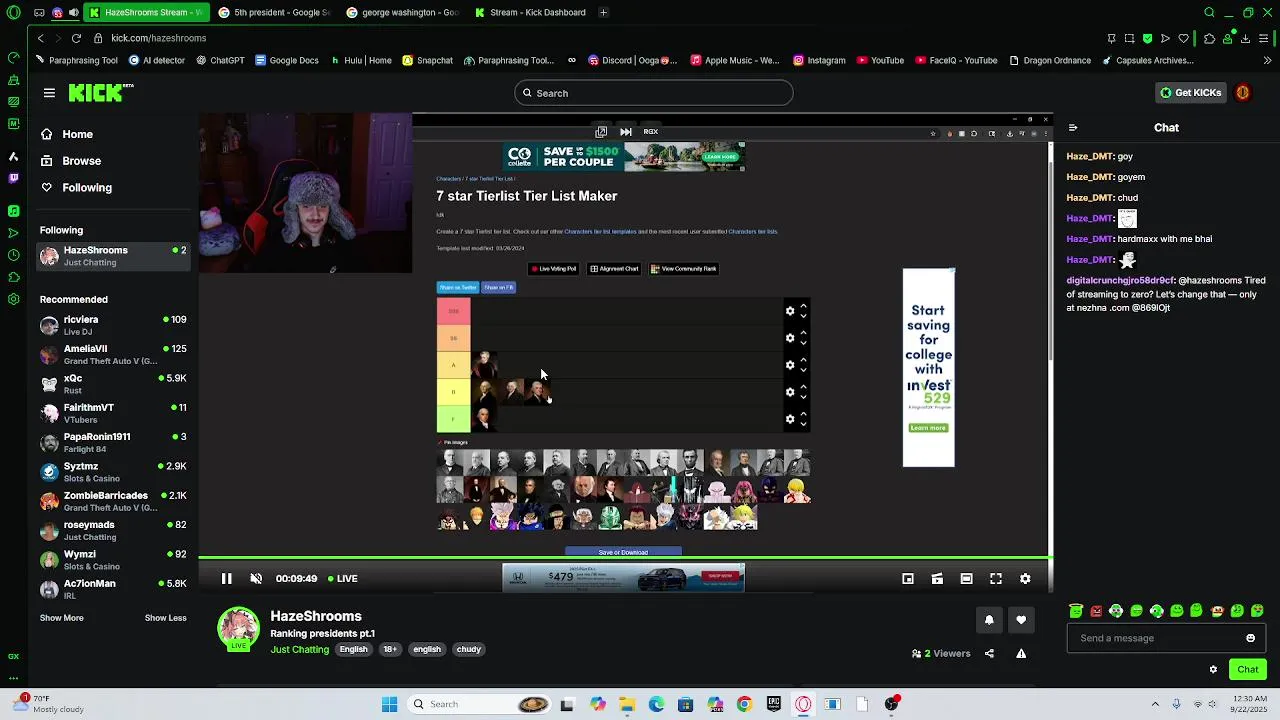Click the Opera logo menu
Viewport: 1280px width, 720px height.
click(13, 13)
